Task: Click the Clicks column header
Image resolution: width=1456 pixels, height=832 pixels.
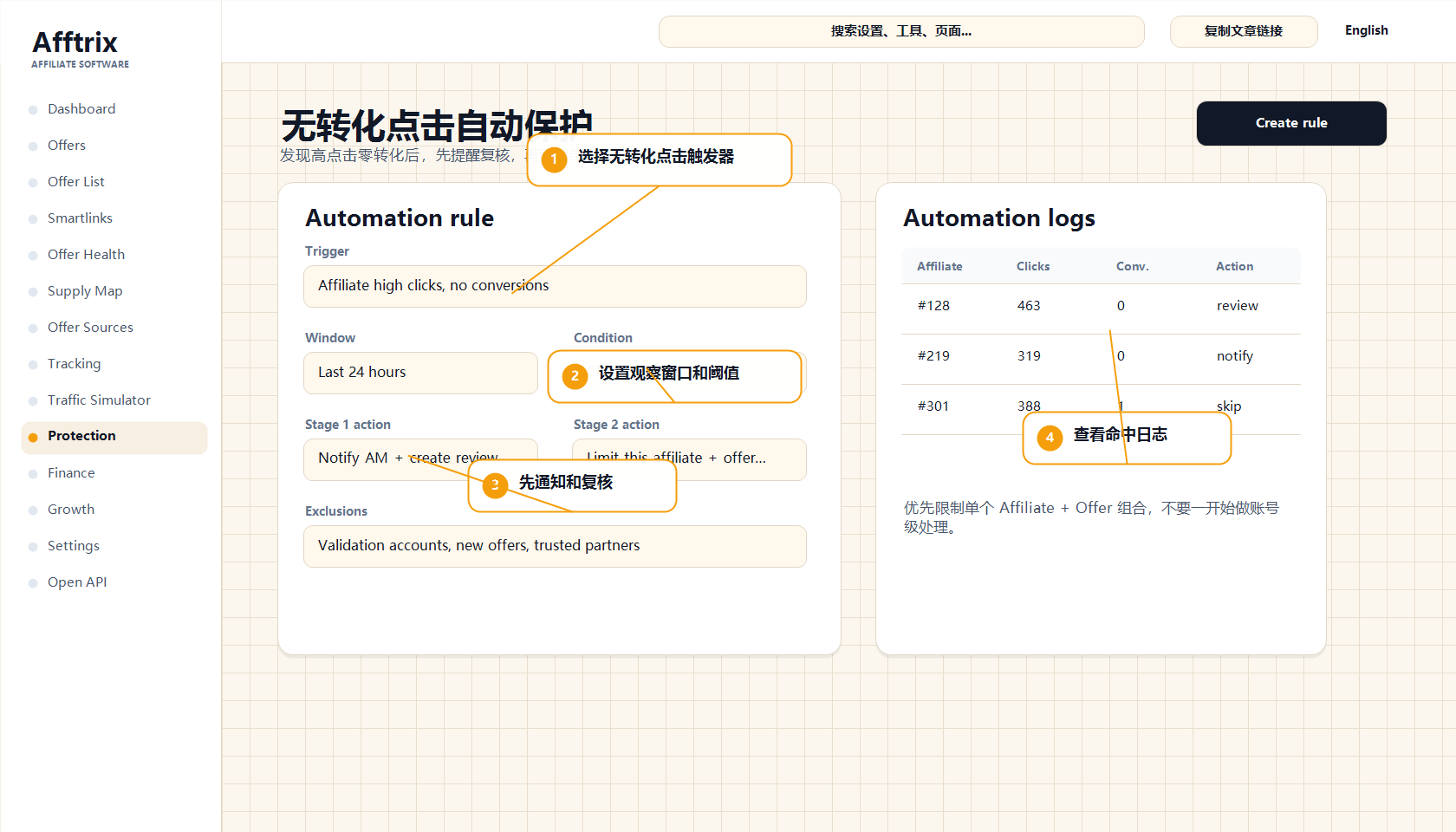Action: (1033, 266)
